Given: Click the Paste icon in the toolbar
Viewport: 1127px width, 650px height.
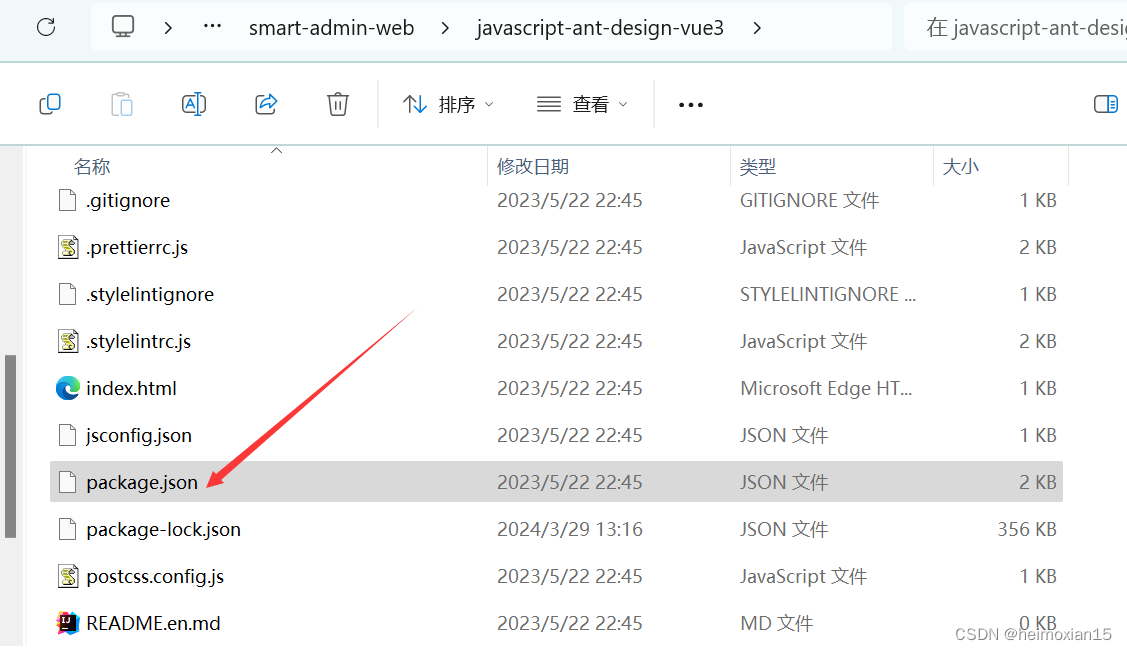Looking at the screenshot, I should coord(122,103).
